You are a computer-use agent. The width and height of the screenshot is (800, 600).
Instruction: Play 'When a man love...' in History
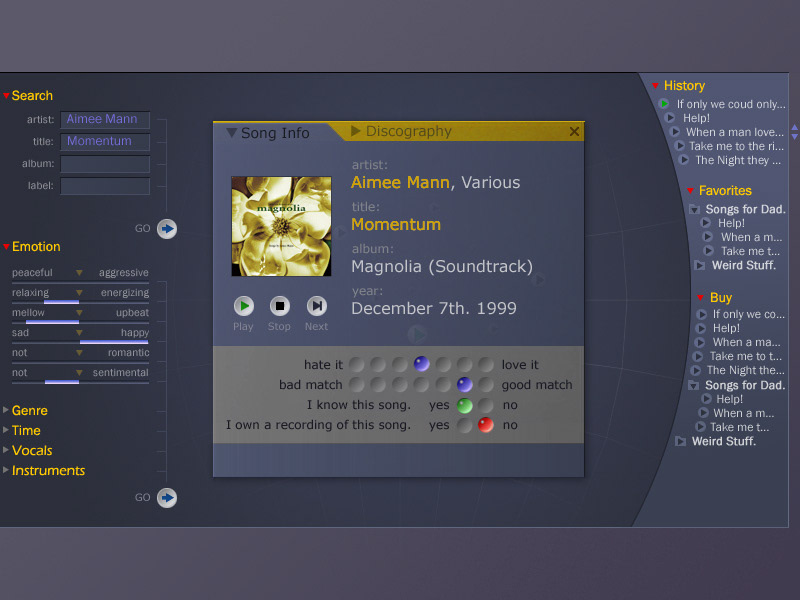674,132
